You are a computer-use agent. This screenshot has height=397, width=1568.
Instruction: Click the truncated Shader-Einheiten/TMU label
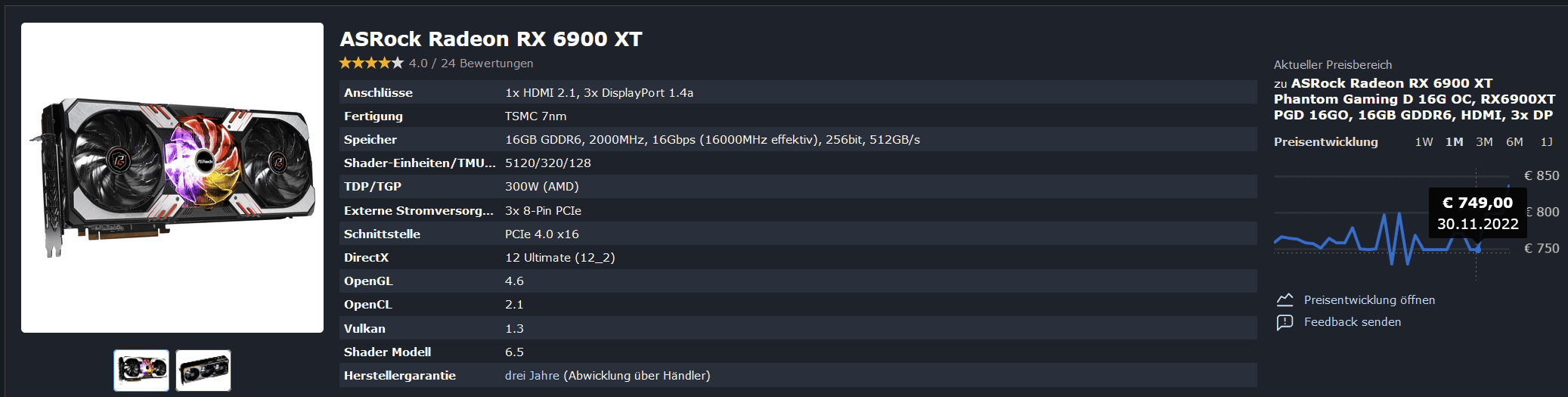tap(420, 163)
